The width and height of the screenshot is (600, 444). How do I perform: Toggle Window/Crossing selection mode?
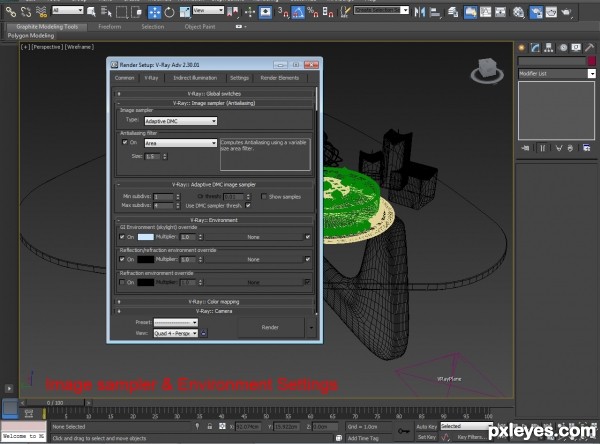point(136,12)
